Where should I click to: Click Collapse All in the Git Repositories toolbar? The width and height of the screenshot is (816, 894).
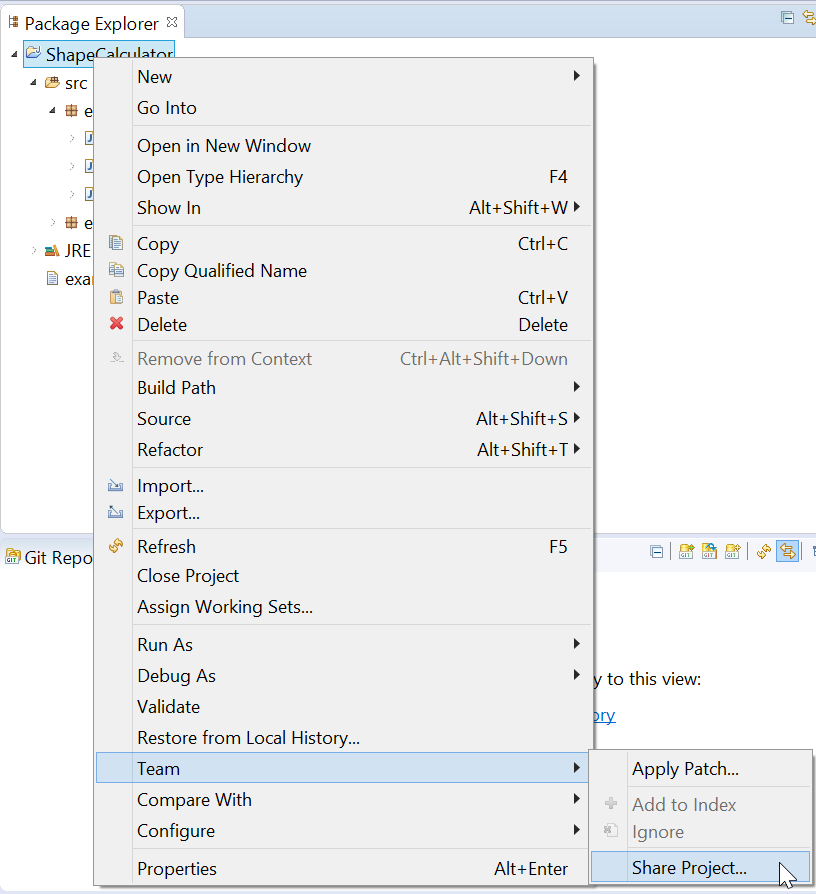tap(657, 551)
